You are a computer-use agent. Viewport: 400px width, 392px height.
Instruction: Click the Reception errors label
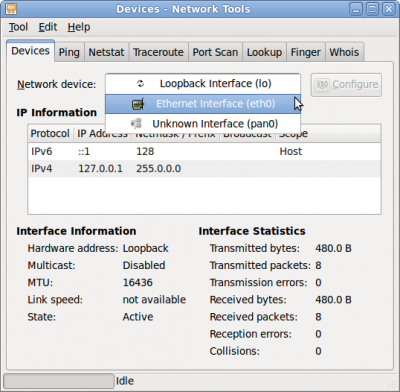[x=251, y=334]
